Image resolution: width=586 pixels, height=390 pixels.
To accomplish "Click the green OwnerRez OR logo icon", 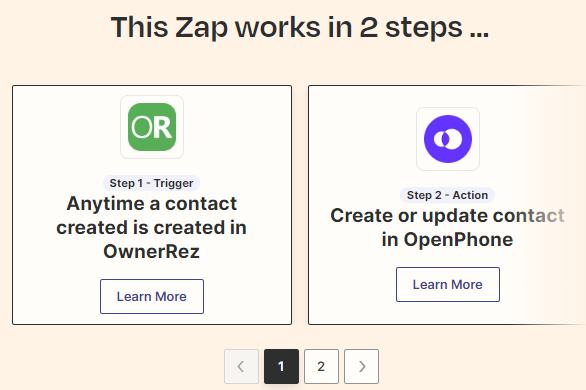I will pos(152,127).
